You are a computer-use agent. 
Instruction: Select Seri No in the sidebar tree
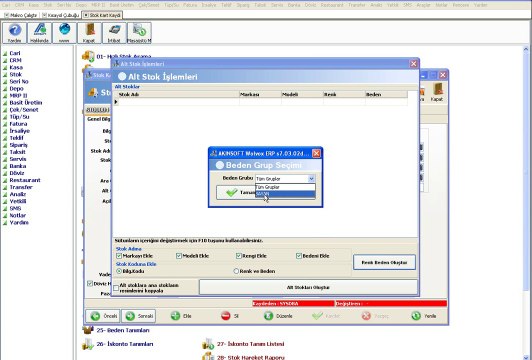[x=19, y=81]
